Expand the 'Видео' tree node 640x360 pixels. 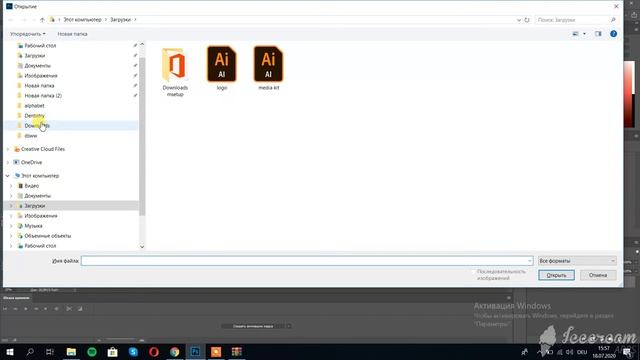point(11,186)
